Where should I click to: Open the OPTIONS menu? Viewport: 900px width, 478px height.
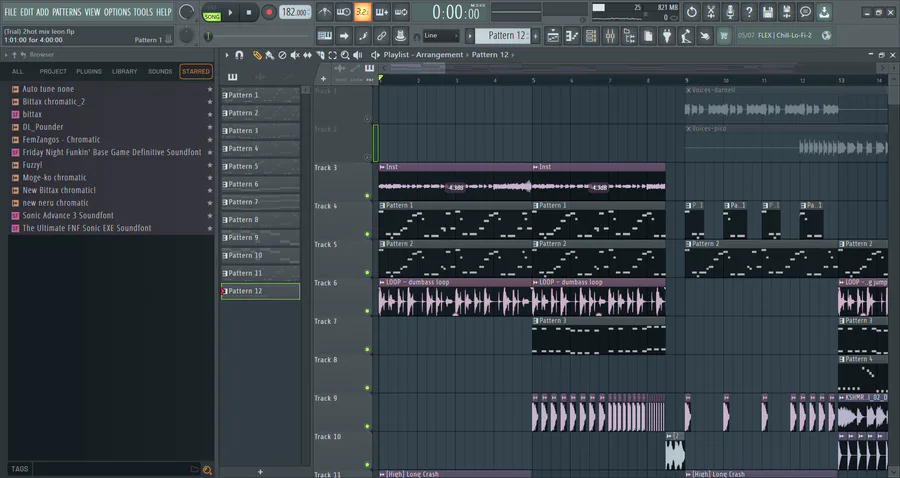(x=117, y=12)
